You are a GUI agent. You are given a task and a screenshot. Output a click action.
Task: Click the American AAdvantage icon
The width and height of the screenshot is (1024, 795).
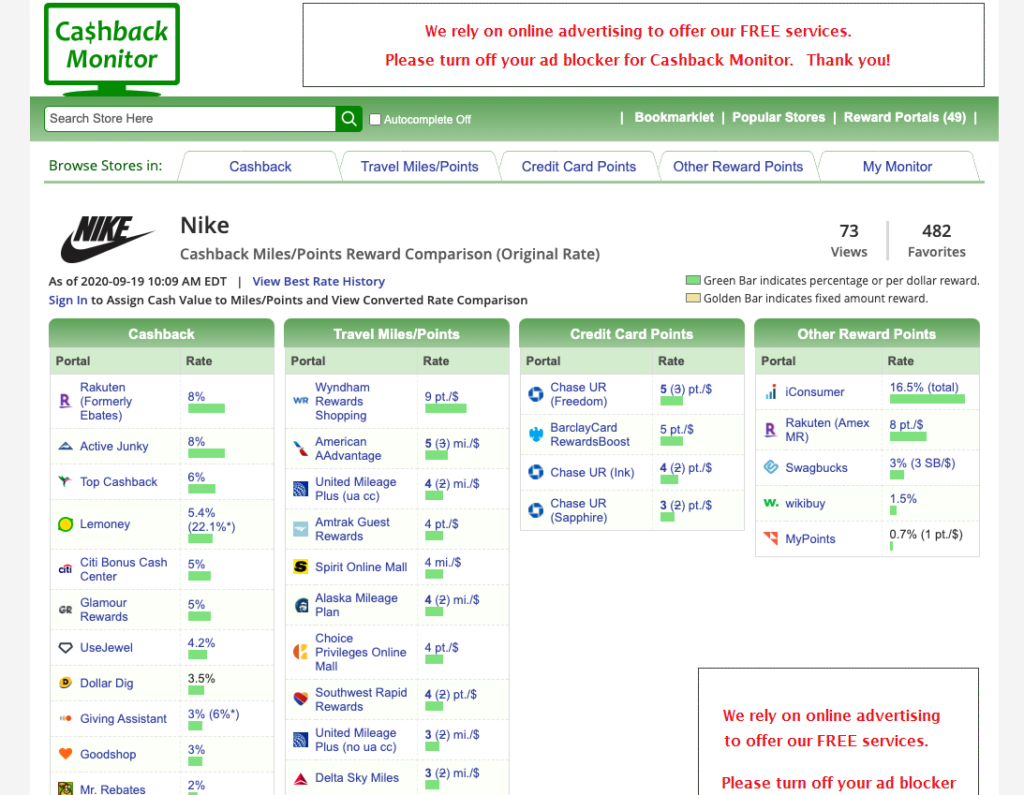[300, 448]
